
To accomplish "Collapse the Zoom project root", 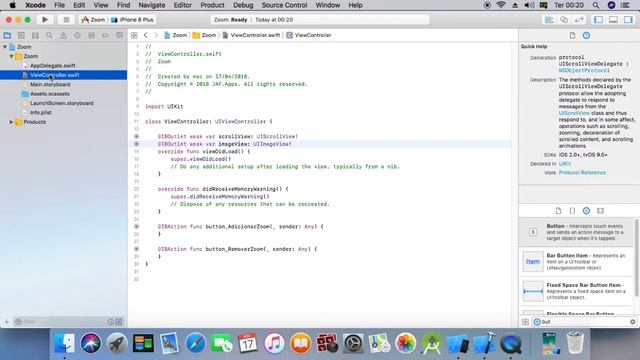I will pyautogui.click(x=5, y=47).
